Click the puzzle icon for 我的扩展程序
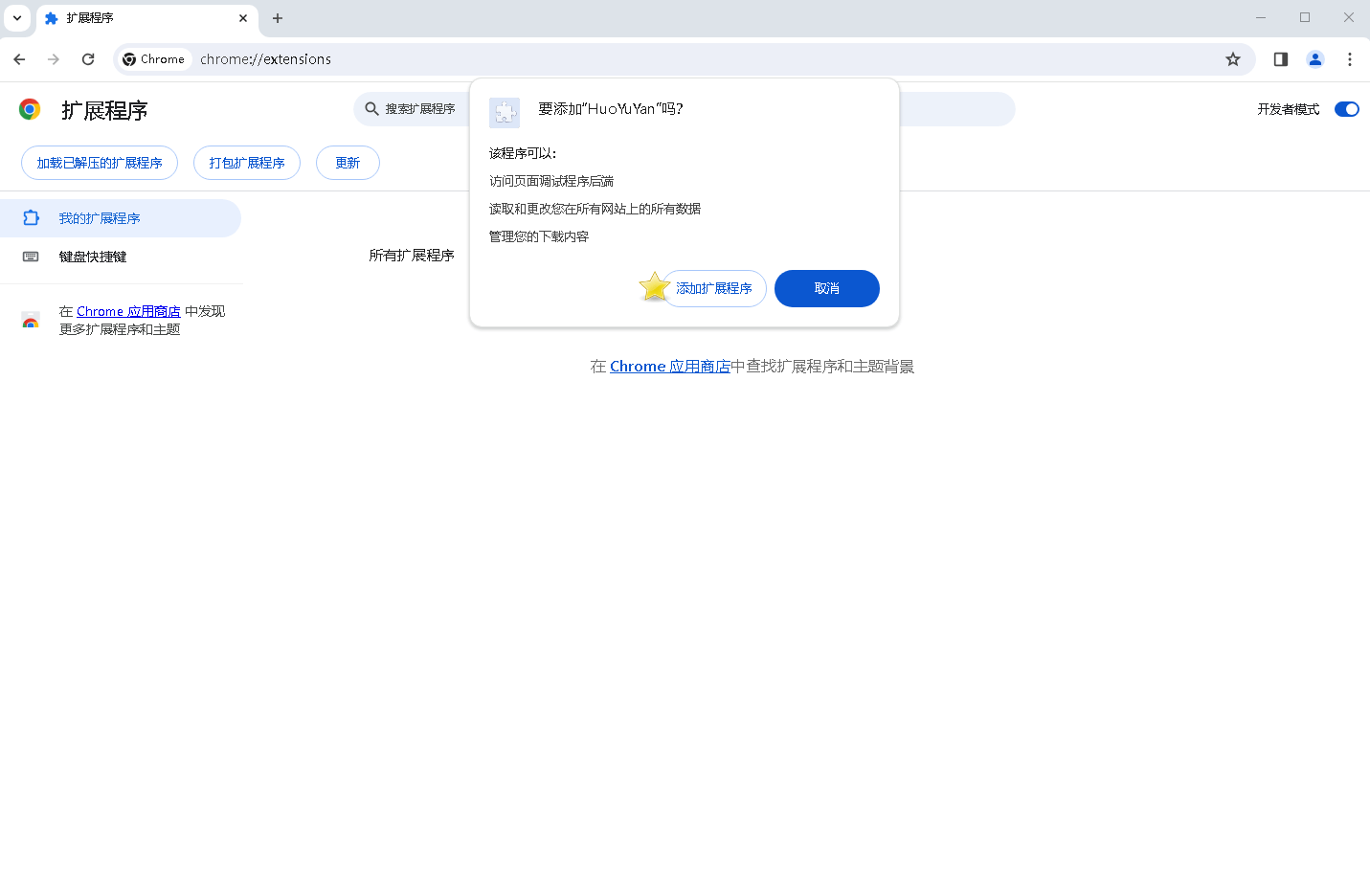This screenshot has height=896, width=1370. click(31, 218)
